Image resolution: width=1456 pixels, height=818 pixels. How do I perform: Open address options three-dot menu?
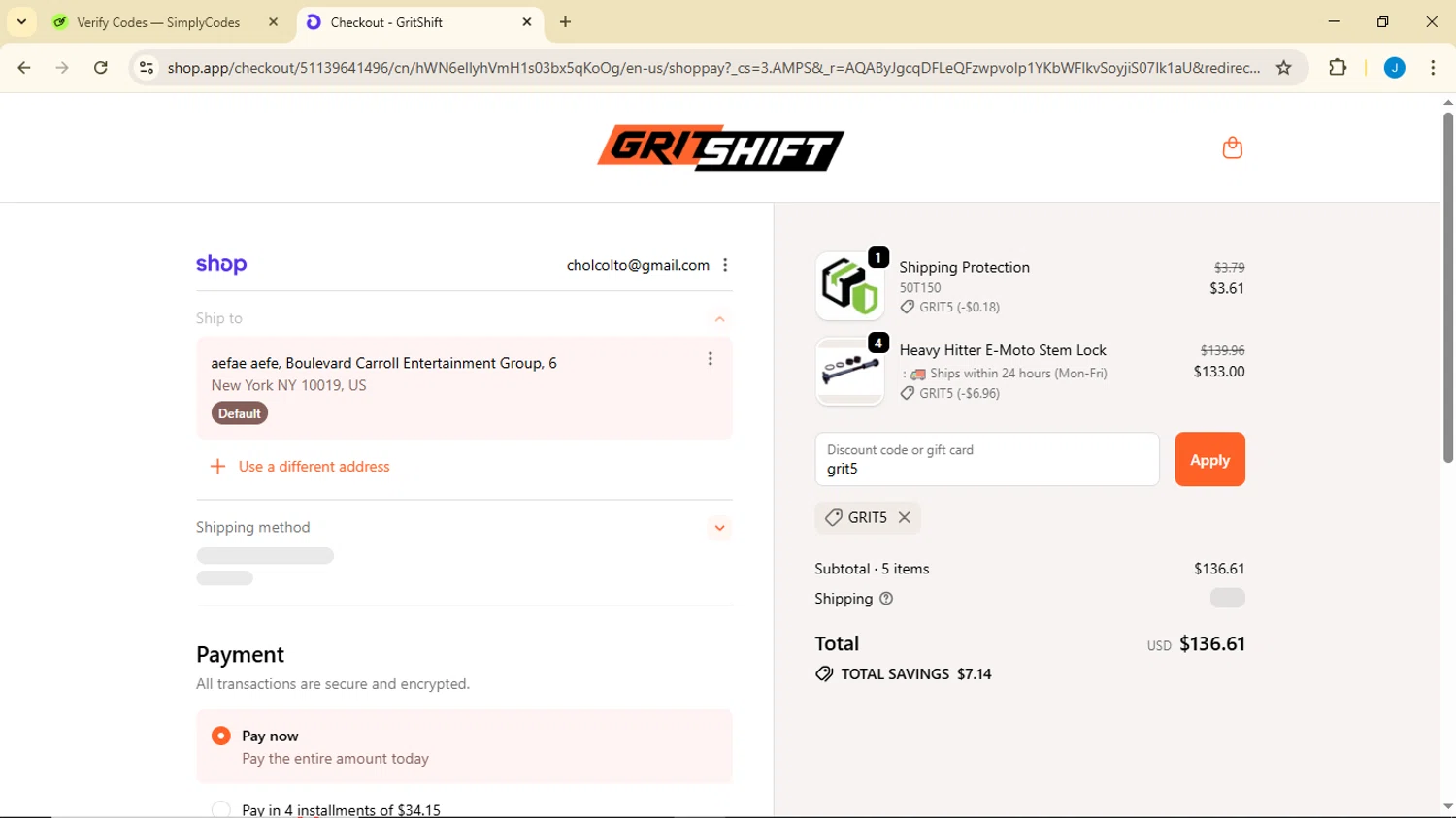(x=711, y=359)
